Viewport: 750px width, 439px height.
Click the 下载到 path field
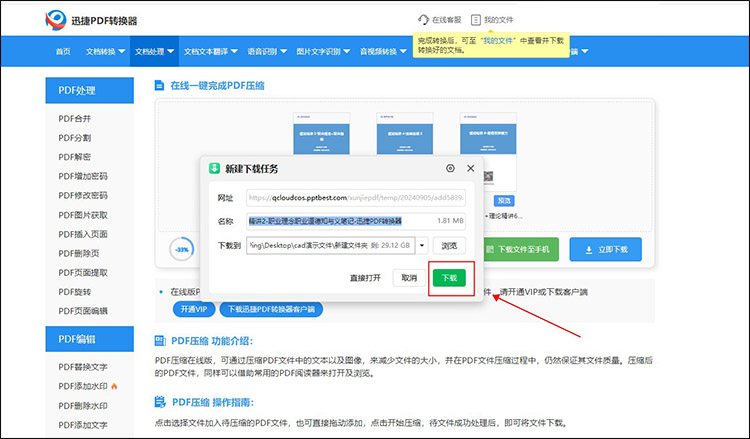tap(331, 246)
